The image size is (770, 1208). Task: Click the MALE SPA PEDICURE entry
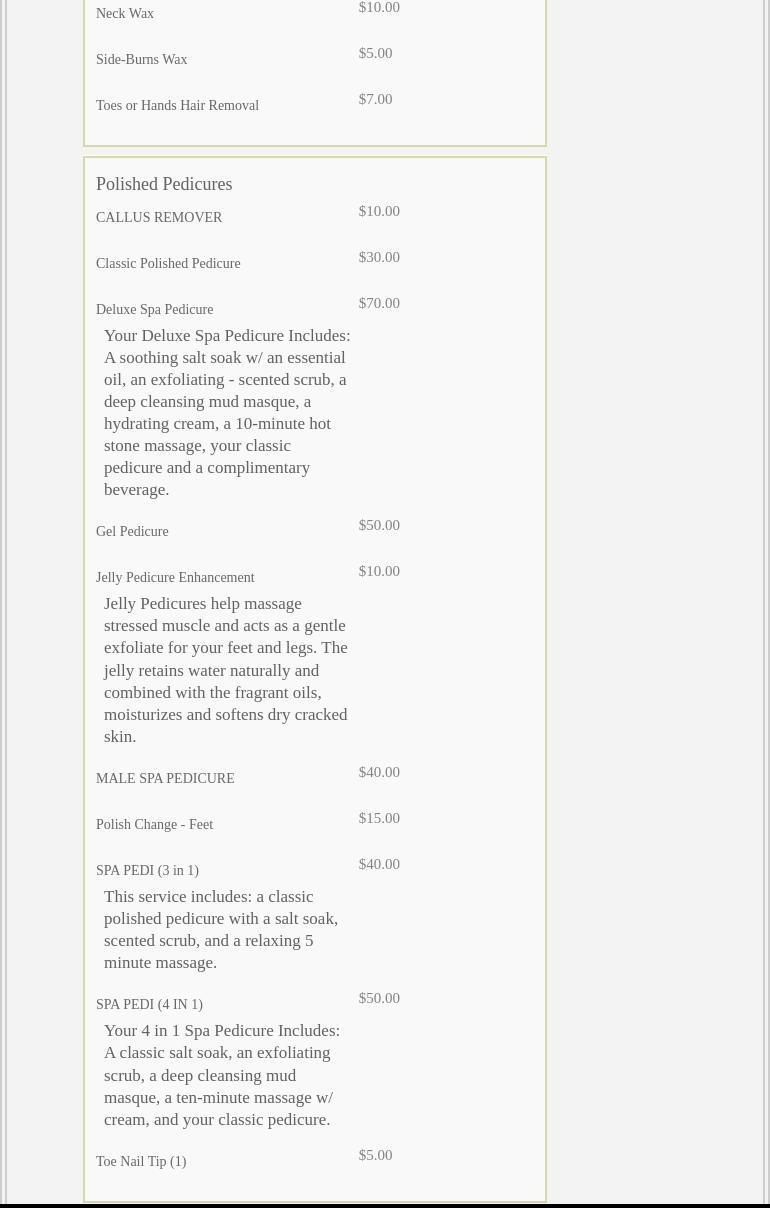pyautogui.click(x=165, y=779)
